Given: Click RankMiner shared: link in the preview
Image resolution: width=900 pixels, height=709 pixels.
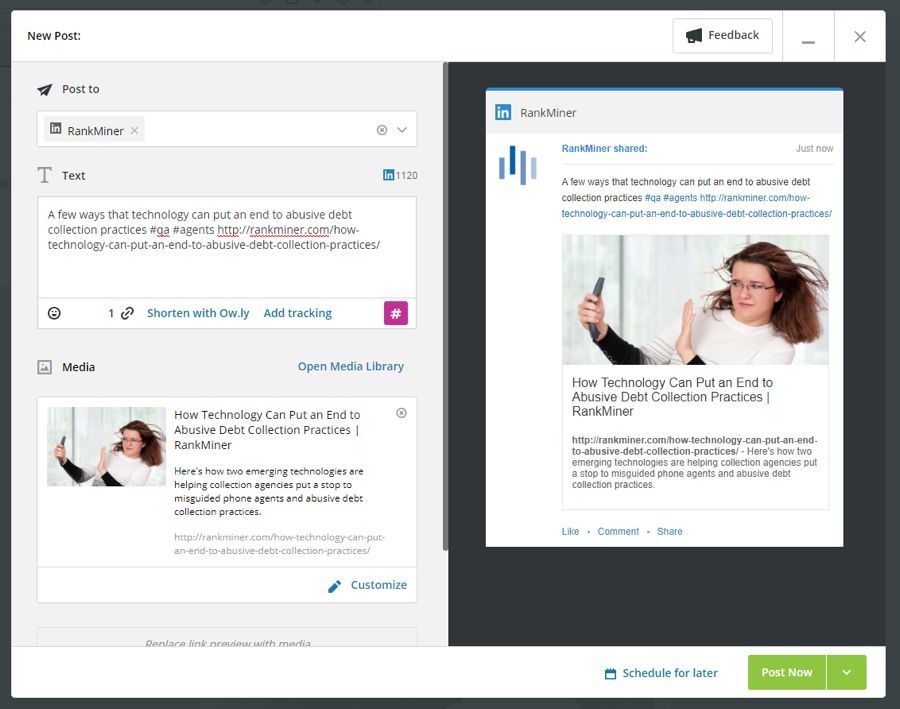Looking at the screenshot, I should [x=604, y=148].
